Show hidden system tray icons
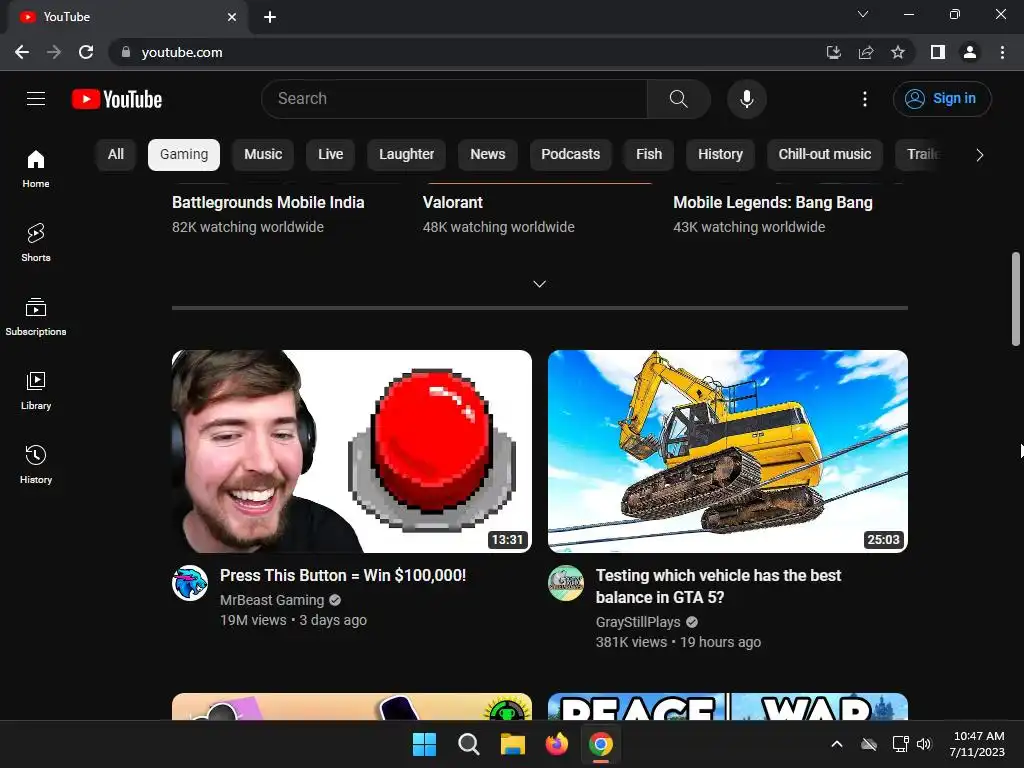 click(x=837, y=744)
